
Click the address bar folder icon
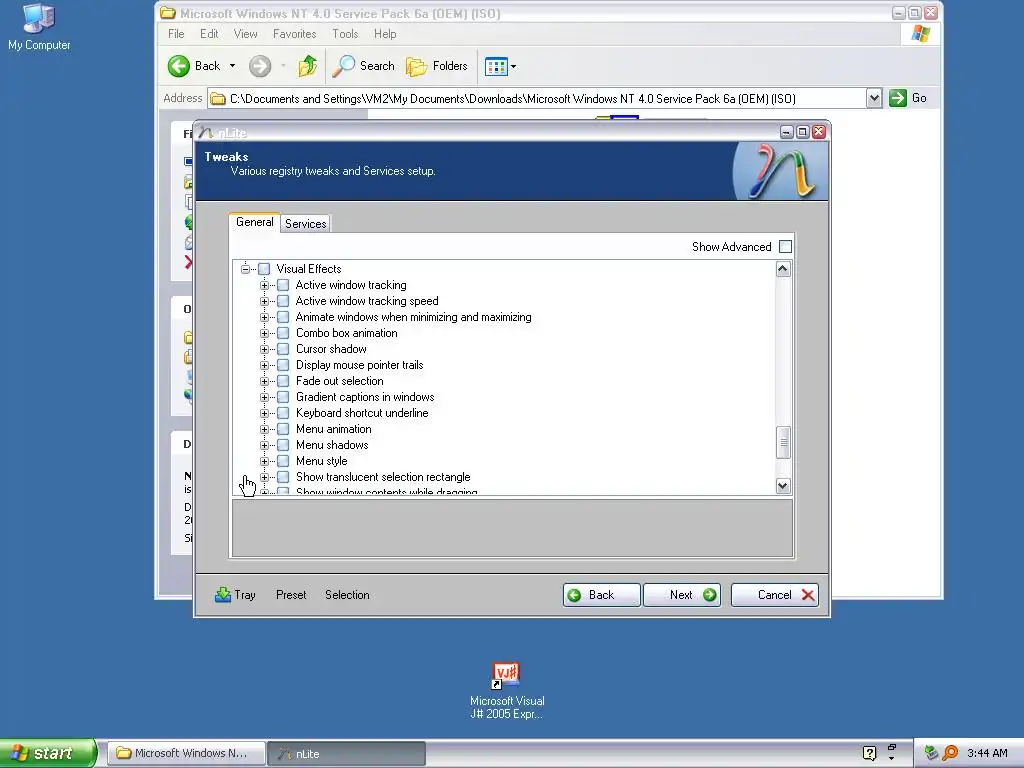pyautogui.click(x=218, y=99)
